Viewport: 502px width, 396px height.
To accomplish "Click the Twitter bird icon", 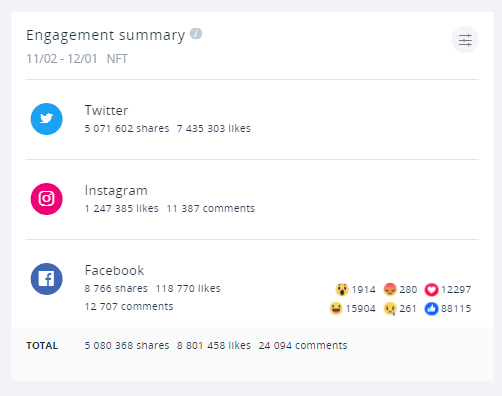I will [47, 119].
